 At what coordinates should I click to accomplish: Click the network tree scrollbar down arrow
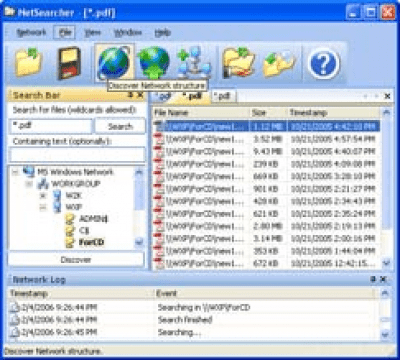(139, 242)
